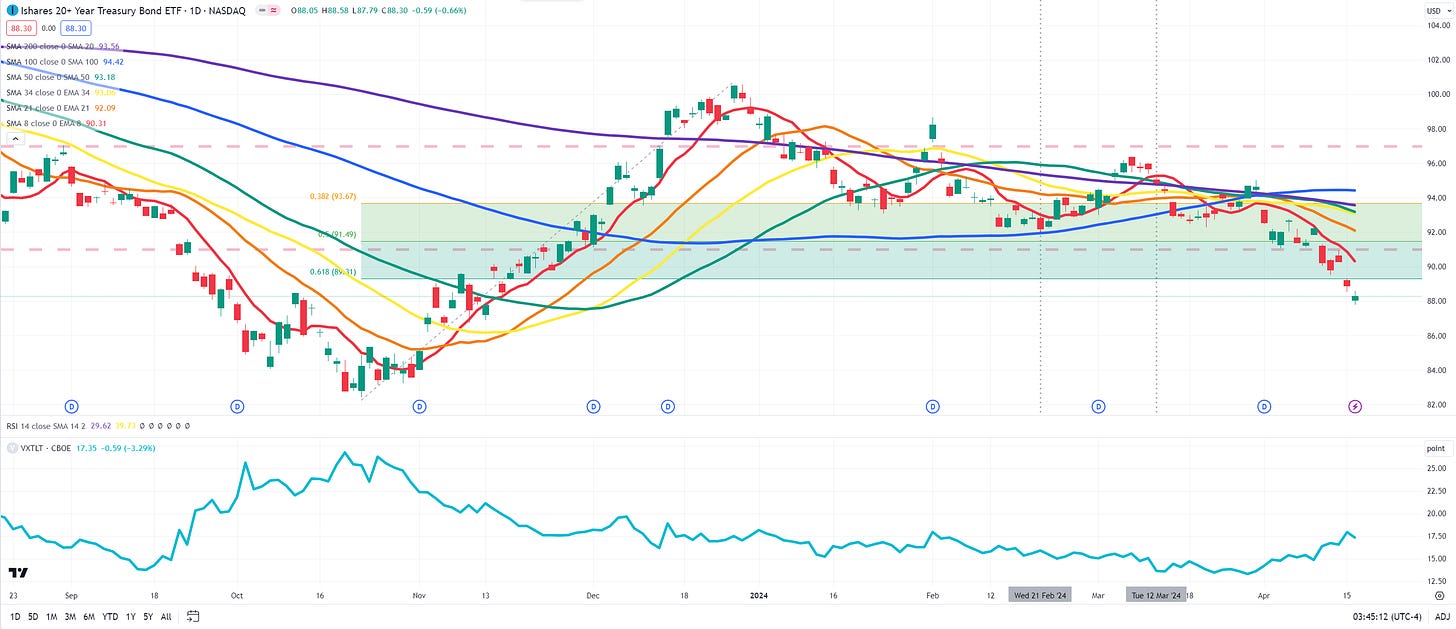The height and width of the screenshot is (629, 1456).
Task: Open the point unit selector on the VXTLT pane
Action: tap(1436, 450)
